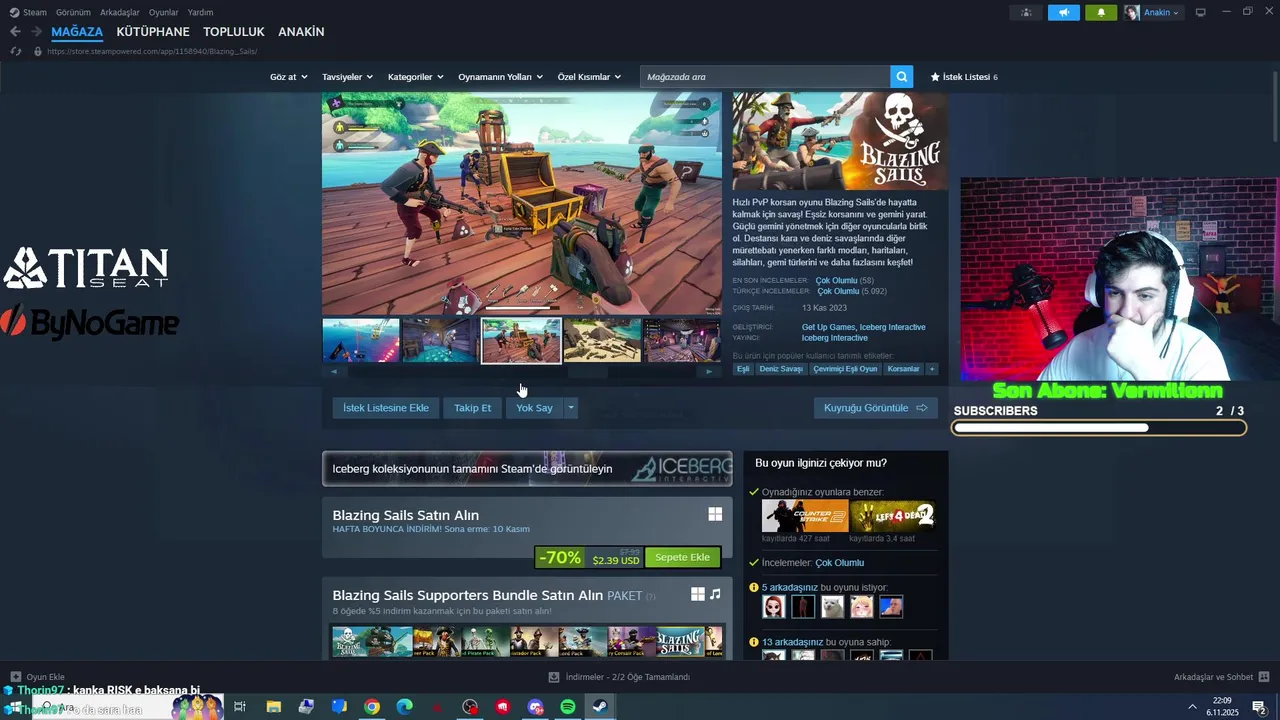Viewport: 1280px width, 720px height.
Task: Open Microsoft Edge from the taskbar
Action: [x=404, y=707]
